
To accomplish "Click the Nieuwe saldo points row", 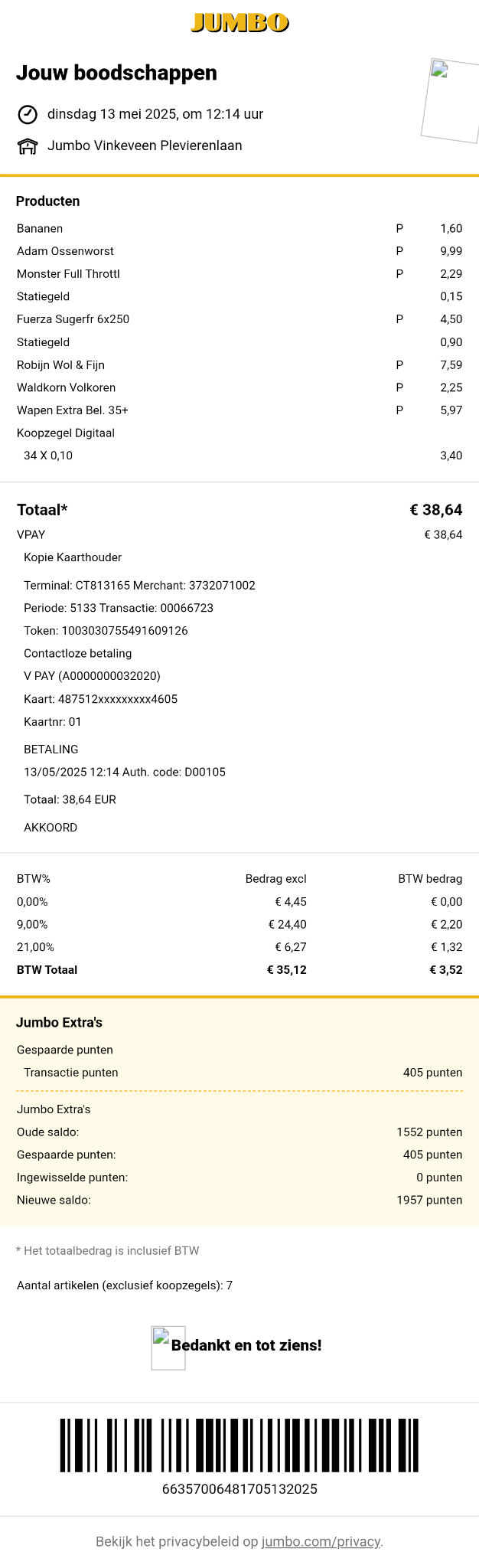I will click(54, 1200).
